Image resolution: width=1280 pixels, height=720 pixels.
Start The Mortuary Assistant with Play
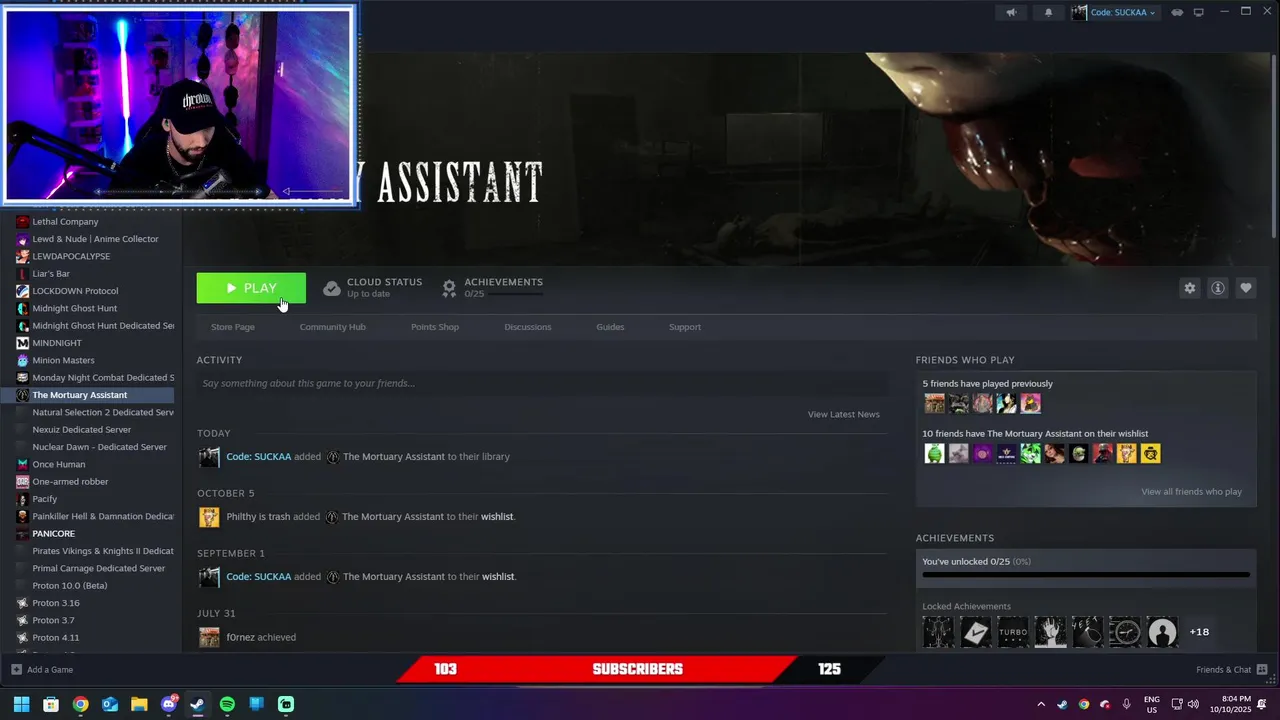(251, 288)
